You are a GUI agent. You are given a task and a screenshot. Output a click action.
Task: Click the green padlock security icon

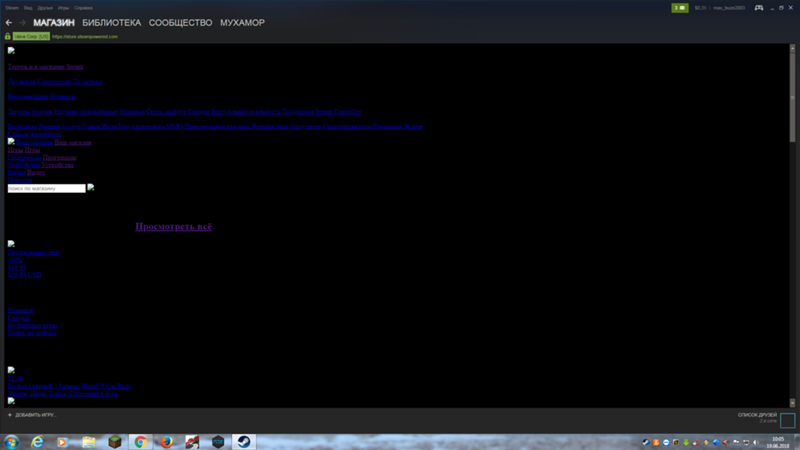[x=8, y=36]
